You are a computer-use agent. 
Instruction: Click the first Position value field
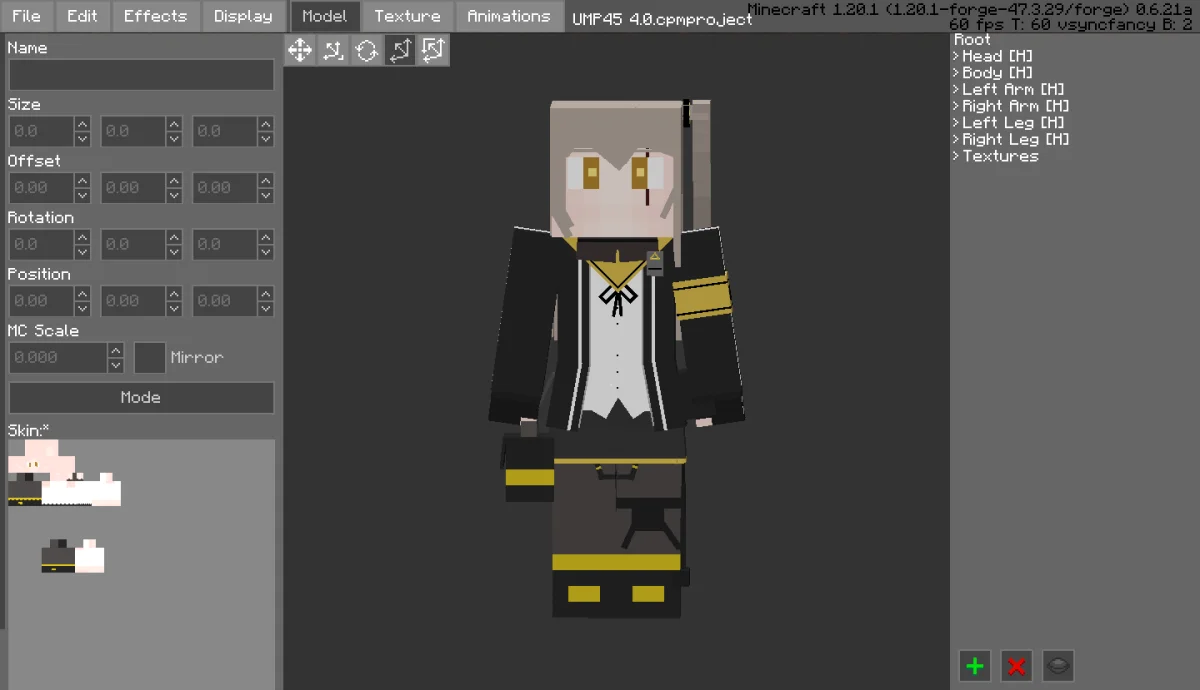coord(41,300)
